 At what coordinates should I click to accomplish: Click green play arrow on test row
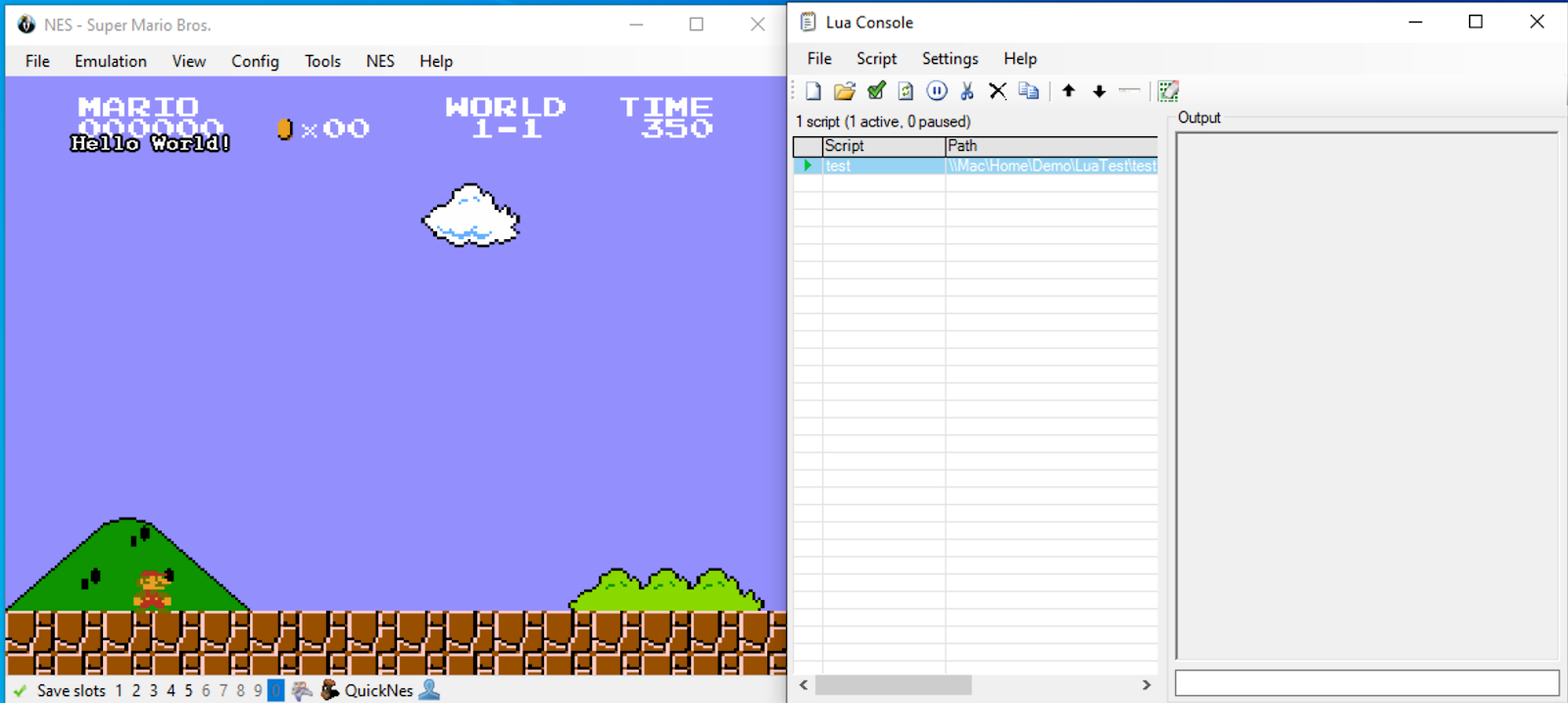pos(808,166)
